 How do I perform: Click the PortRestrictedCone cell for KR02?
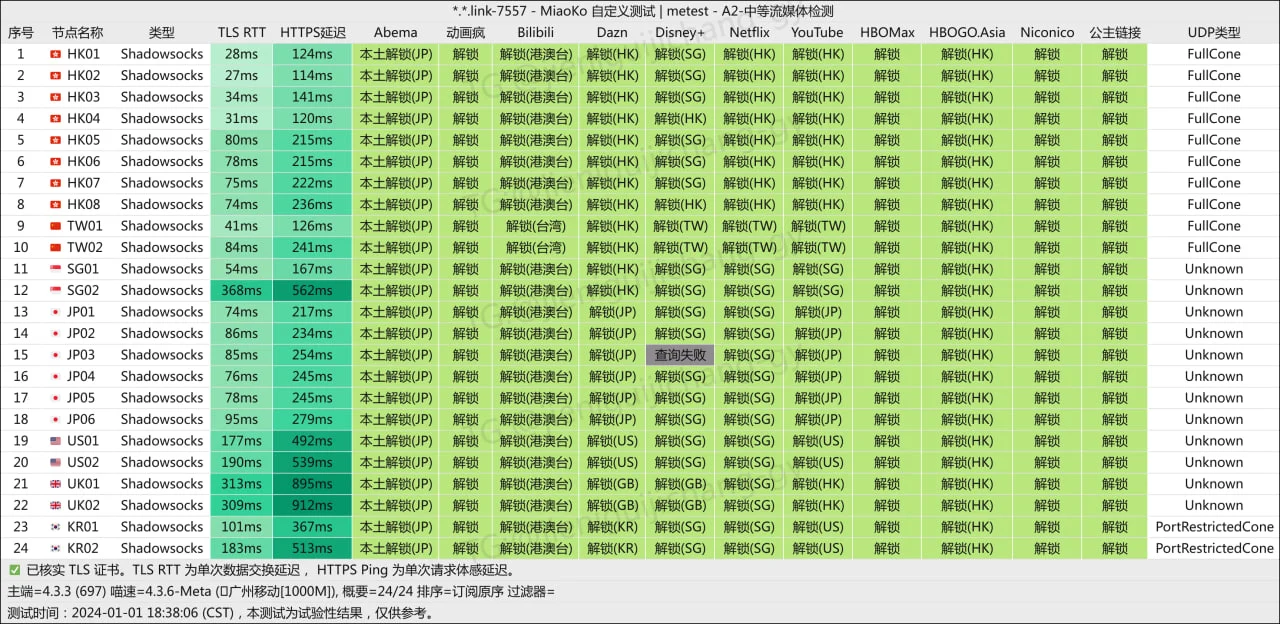pyautogui.click(x=1213, y=549)
